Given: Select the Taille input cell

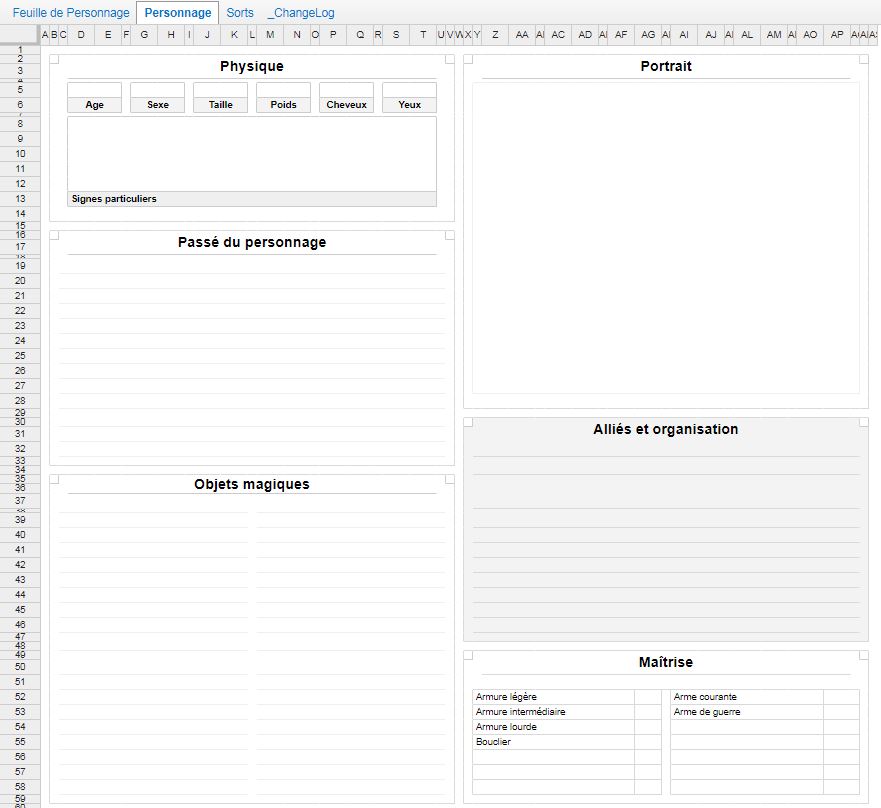Looking at the screenshot, I should [x=221, y=90].
